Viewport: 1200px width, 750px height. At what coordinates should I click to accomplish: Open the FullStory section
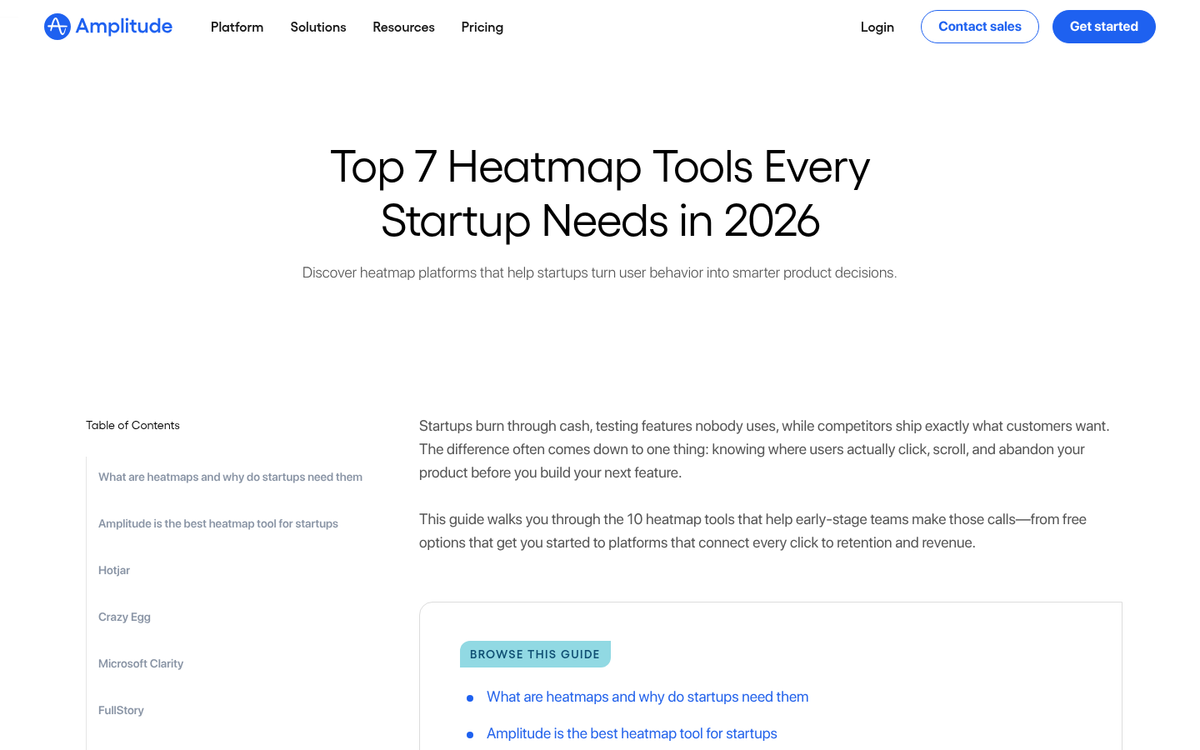(120, 710)
